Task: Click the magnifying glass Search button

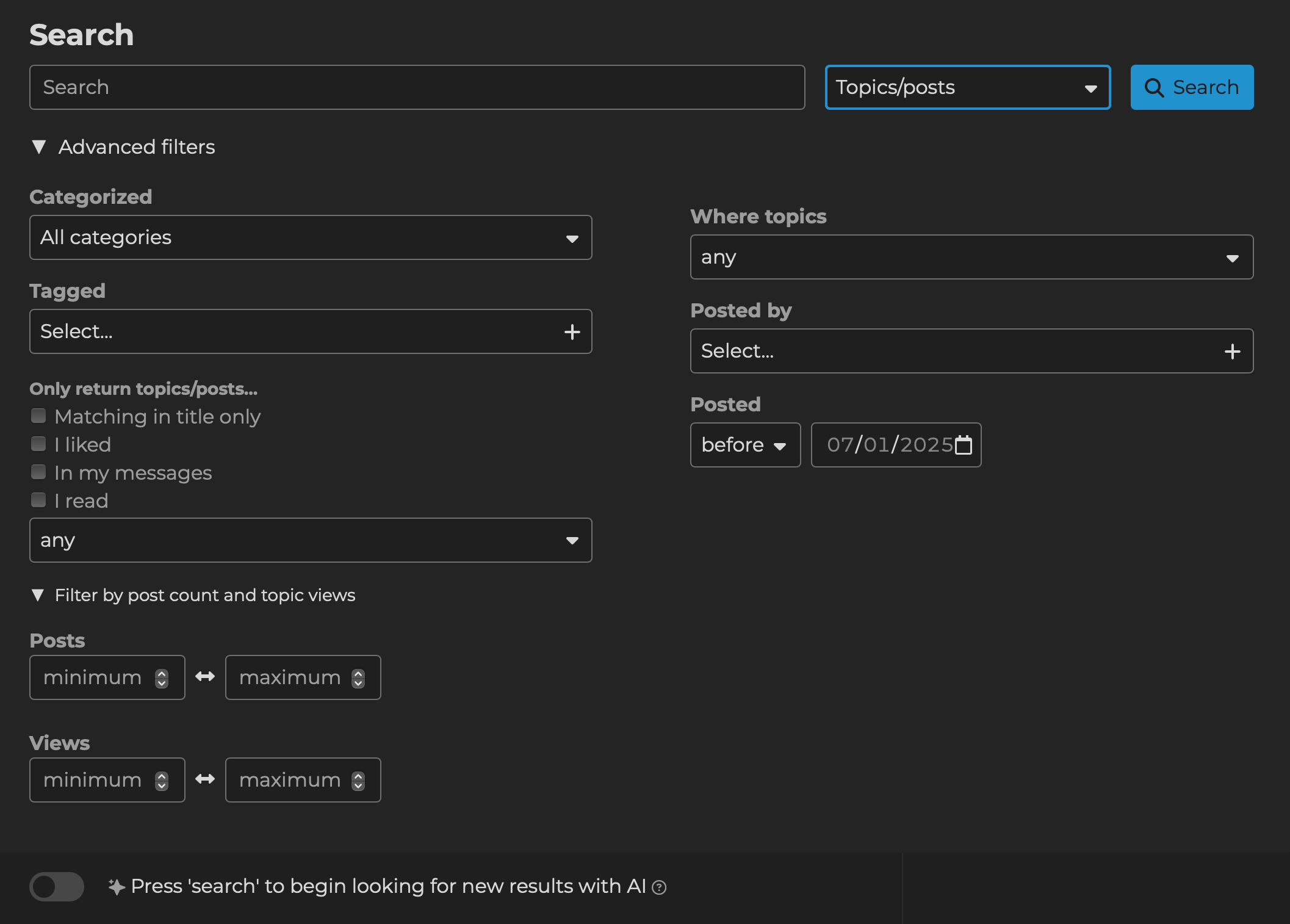Action: [1191, 87]
